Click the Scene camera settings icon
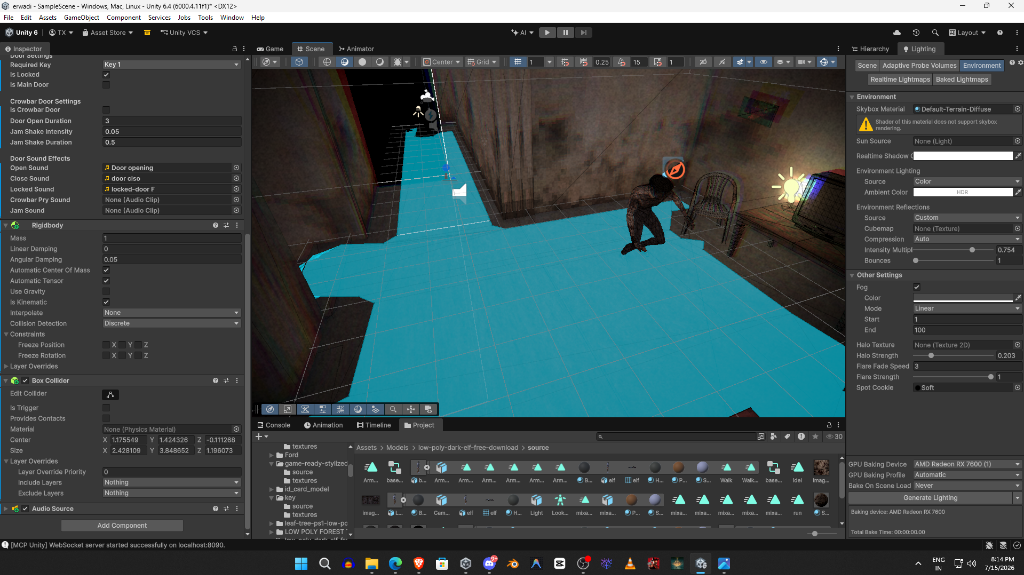 click(x=805, y=62)
